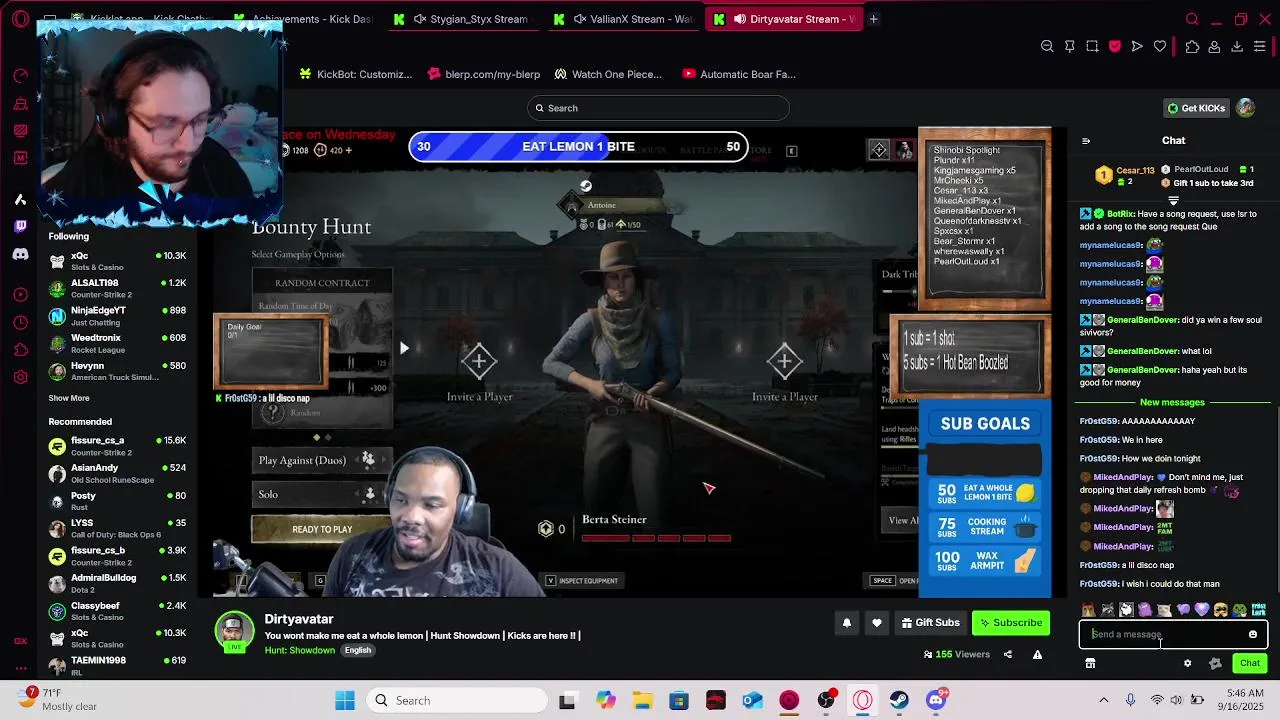The image size is (1280, 720).
Task: Send message with Chat button
Action: tap(1250, 663)
